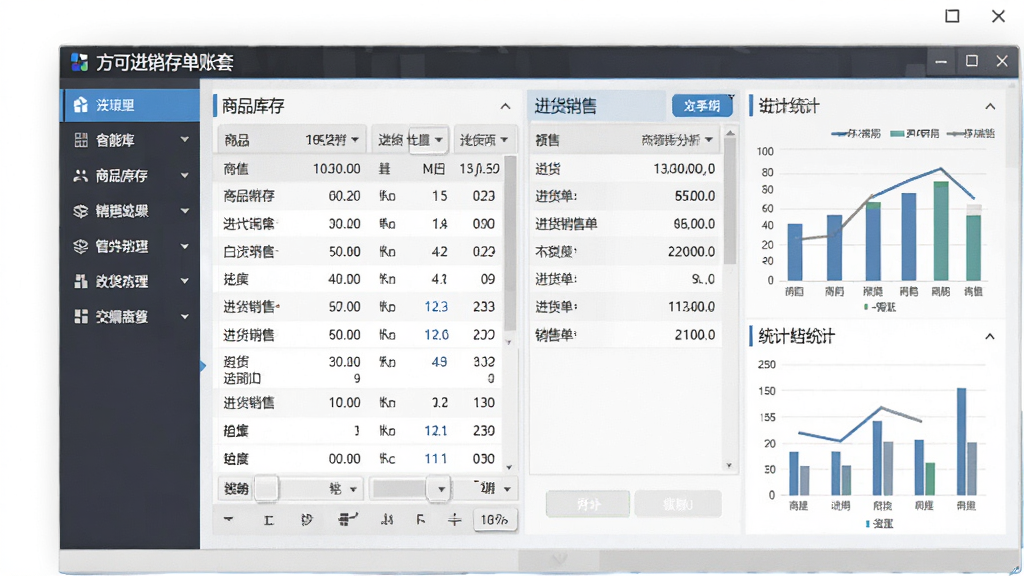Select the 销售单 row showing 2100.0
The image size is (1024, 576).
(626, 334)
